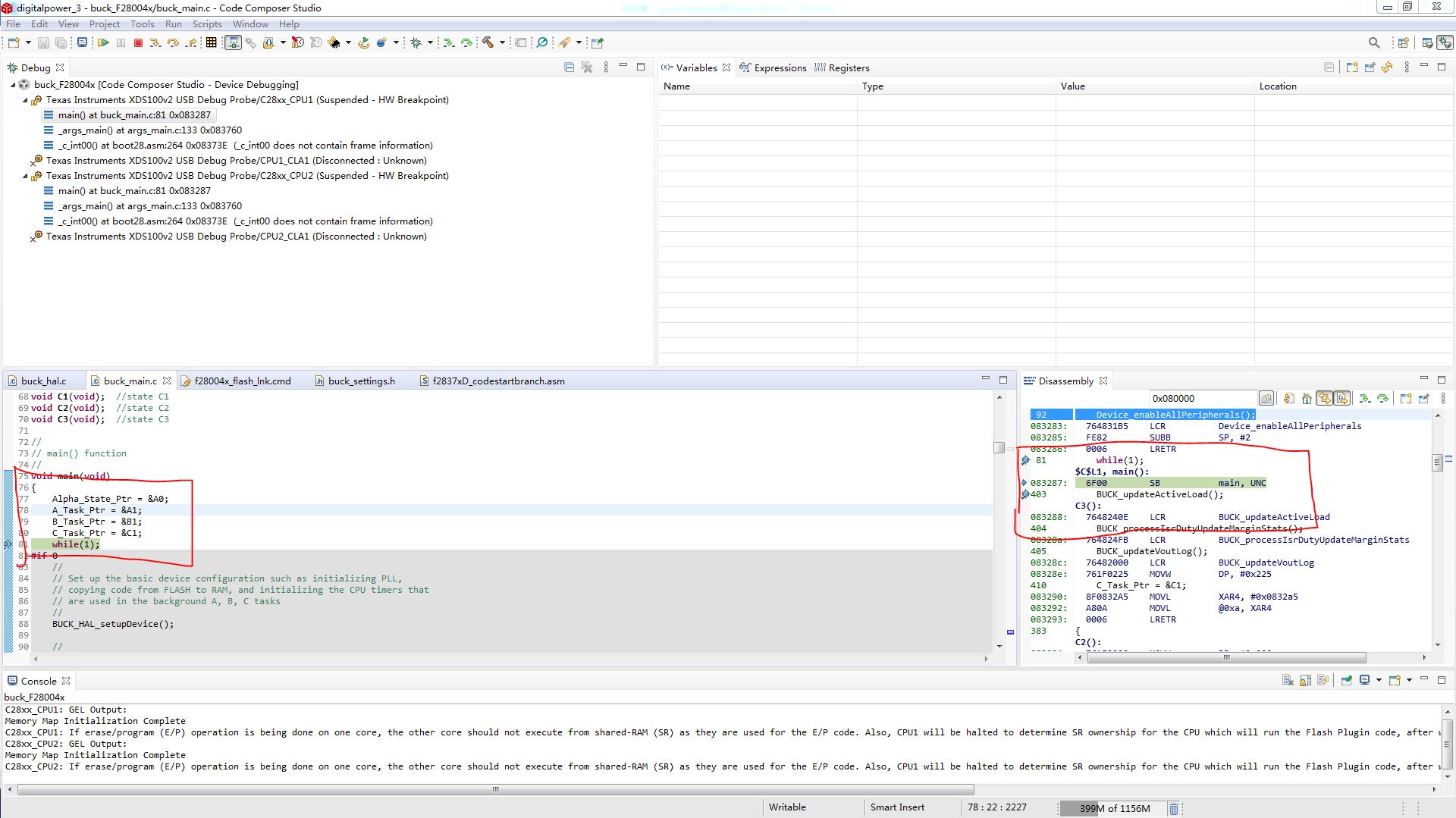The image size is (1456, 818).
Task: Click the Disassembly home (go to PC) icon
Action: click(x=1306, y=399)
